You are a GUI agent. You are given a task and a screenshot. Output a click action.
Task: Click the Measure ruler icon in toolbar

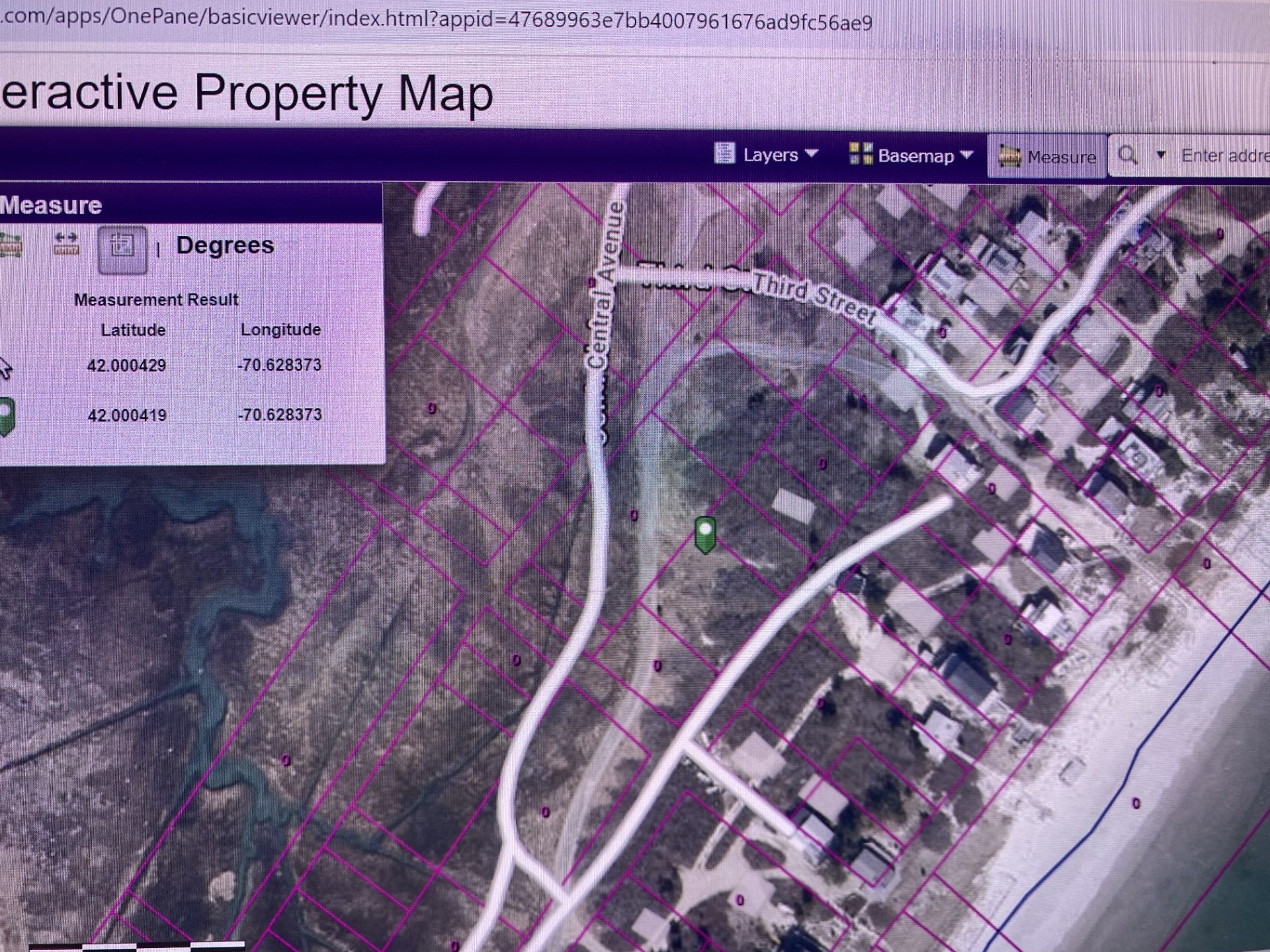(1009, 157)
